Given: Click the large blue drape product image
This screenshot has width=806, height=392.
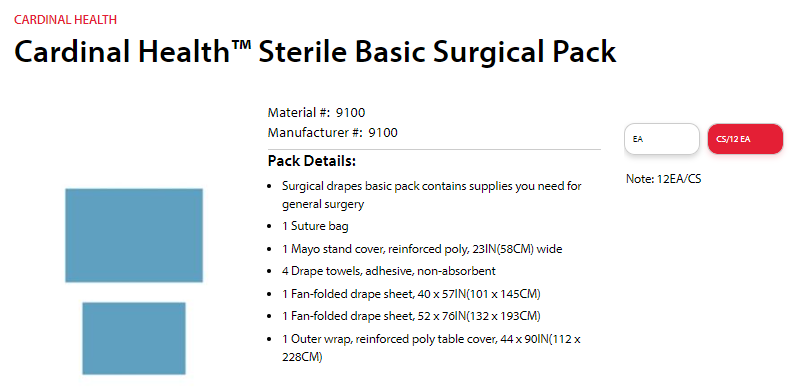Looking at the screenshot, I should 134,235.
